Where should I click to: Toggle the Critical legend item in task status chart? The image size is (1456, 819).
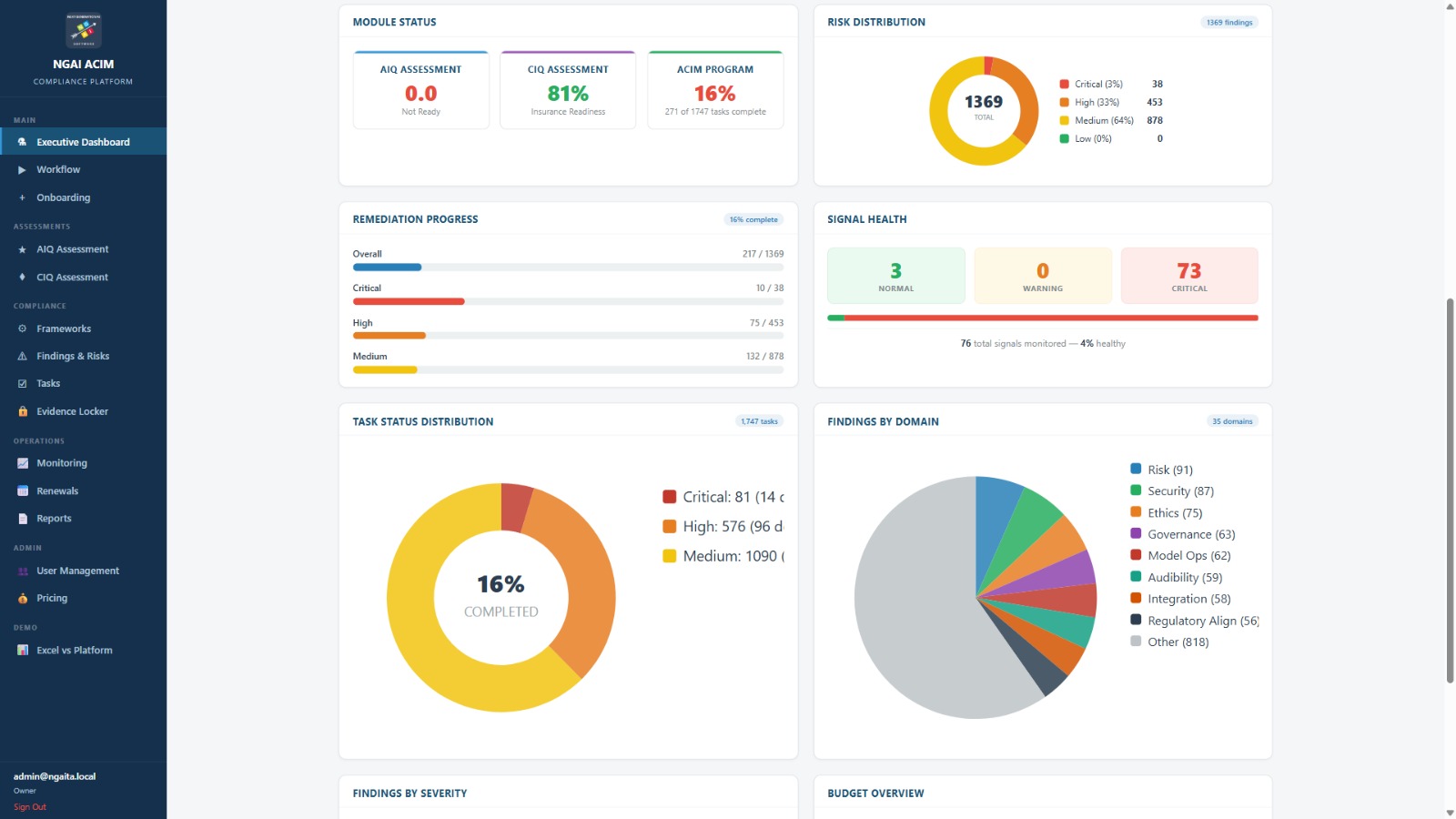click(x=723, y=497)
